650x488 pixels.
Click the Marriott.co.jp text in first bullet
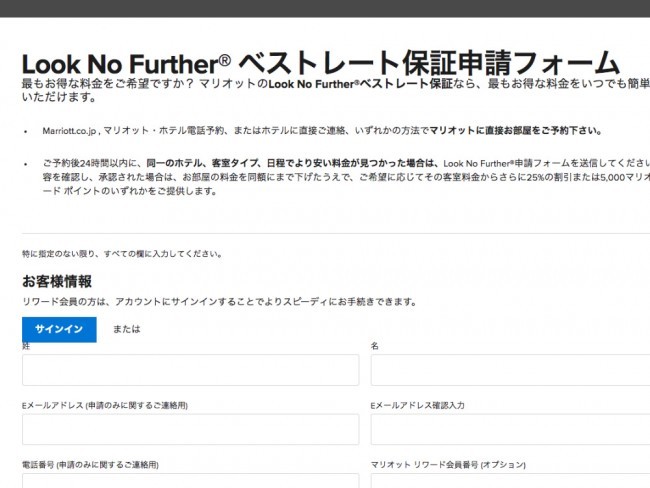[x=69, y=131]
